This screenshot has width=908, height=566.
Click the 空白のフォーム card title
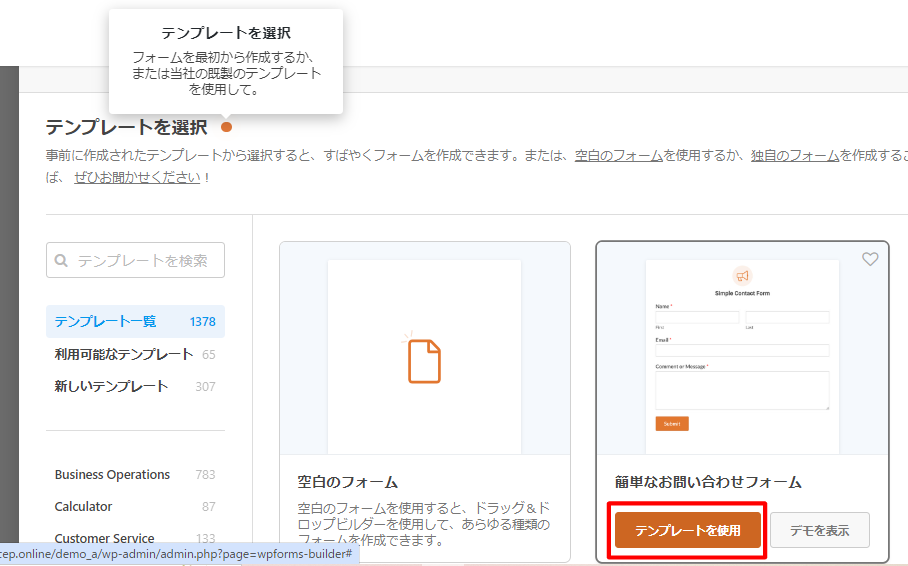348,482
